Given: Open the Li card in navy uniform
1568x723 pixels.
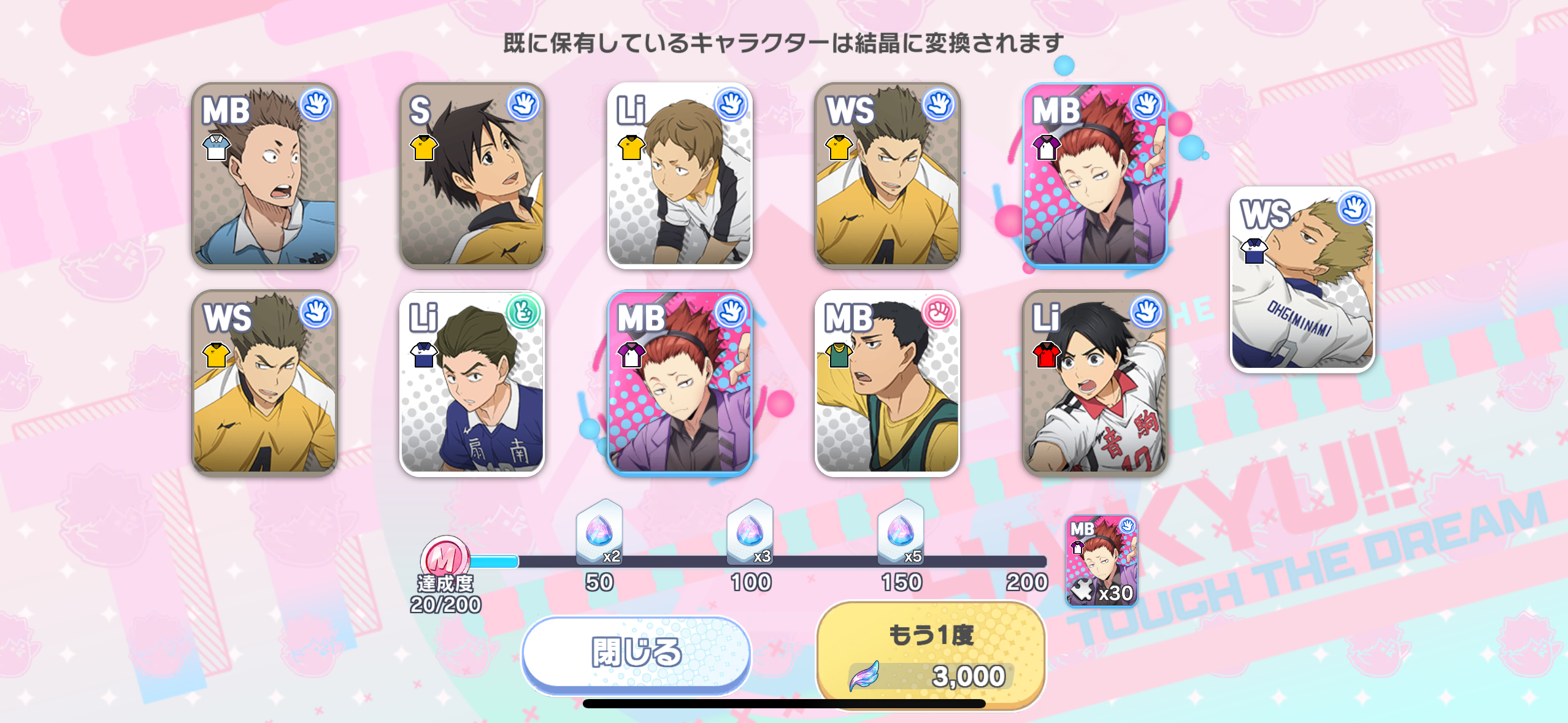Looking at the screenshot, I should pyautogui.click(x=472, y=383).
